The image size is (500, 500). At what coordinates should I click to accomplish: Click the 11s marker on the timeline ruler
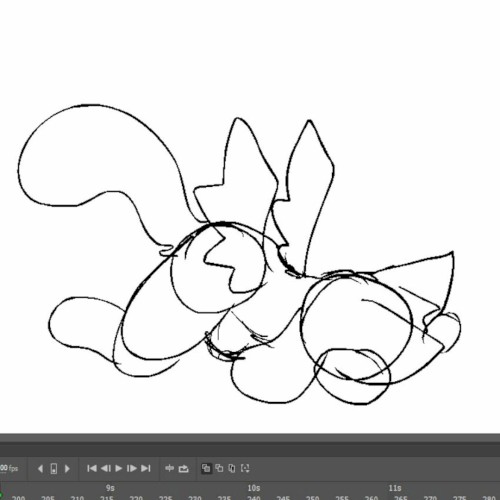[x=395, y=488]
